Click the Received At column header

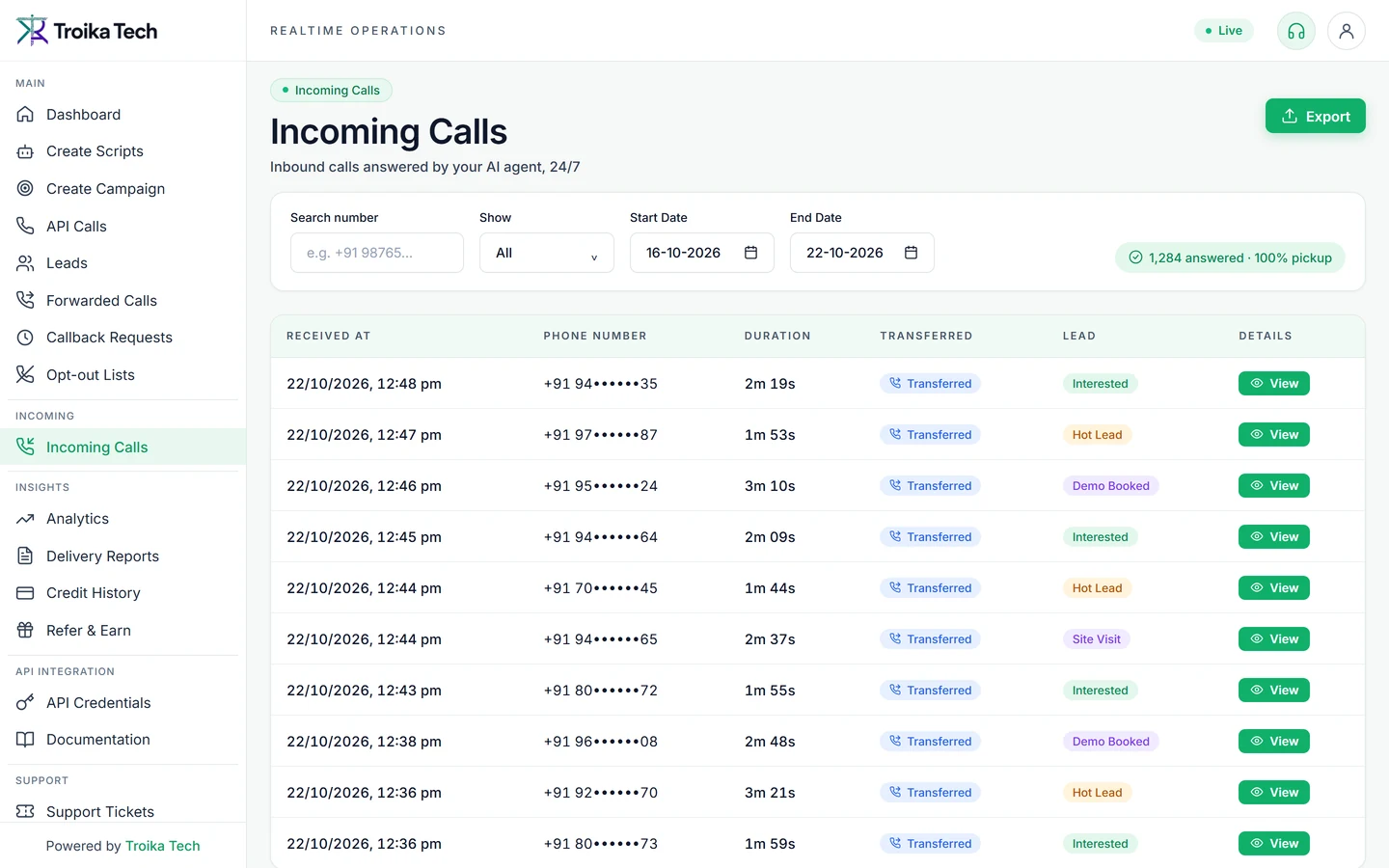[x=329, y=336]
